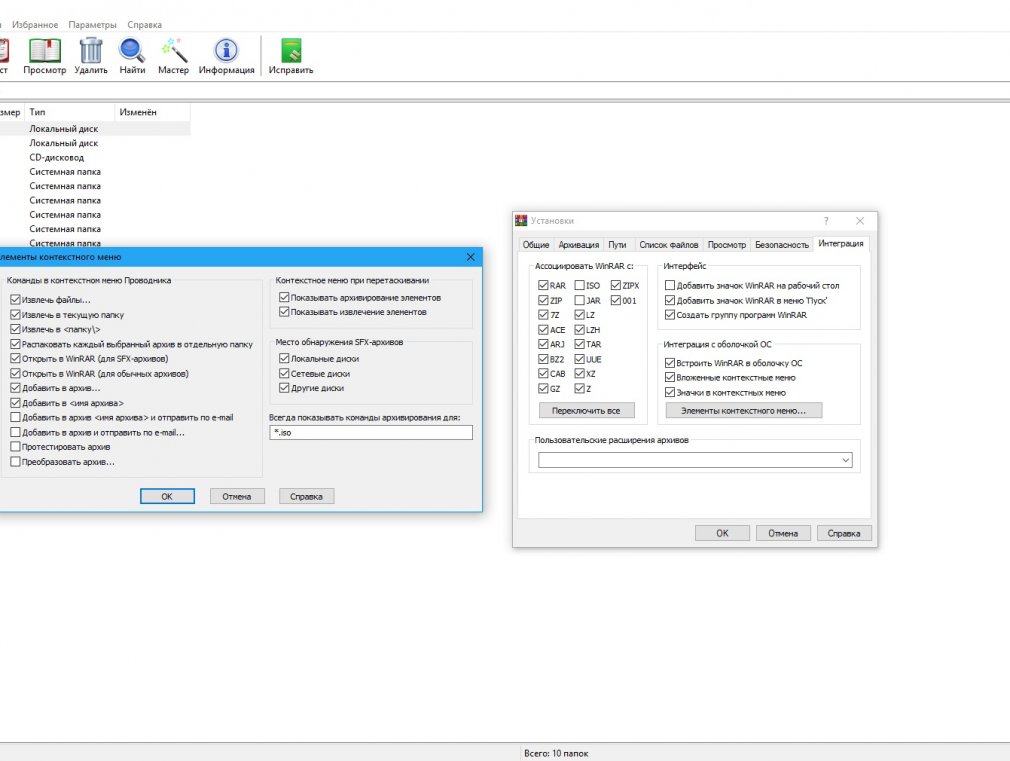The image size is (1010, 761).
Task: Click the '*.iso' archive mask field
Action: [370, 432]
